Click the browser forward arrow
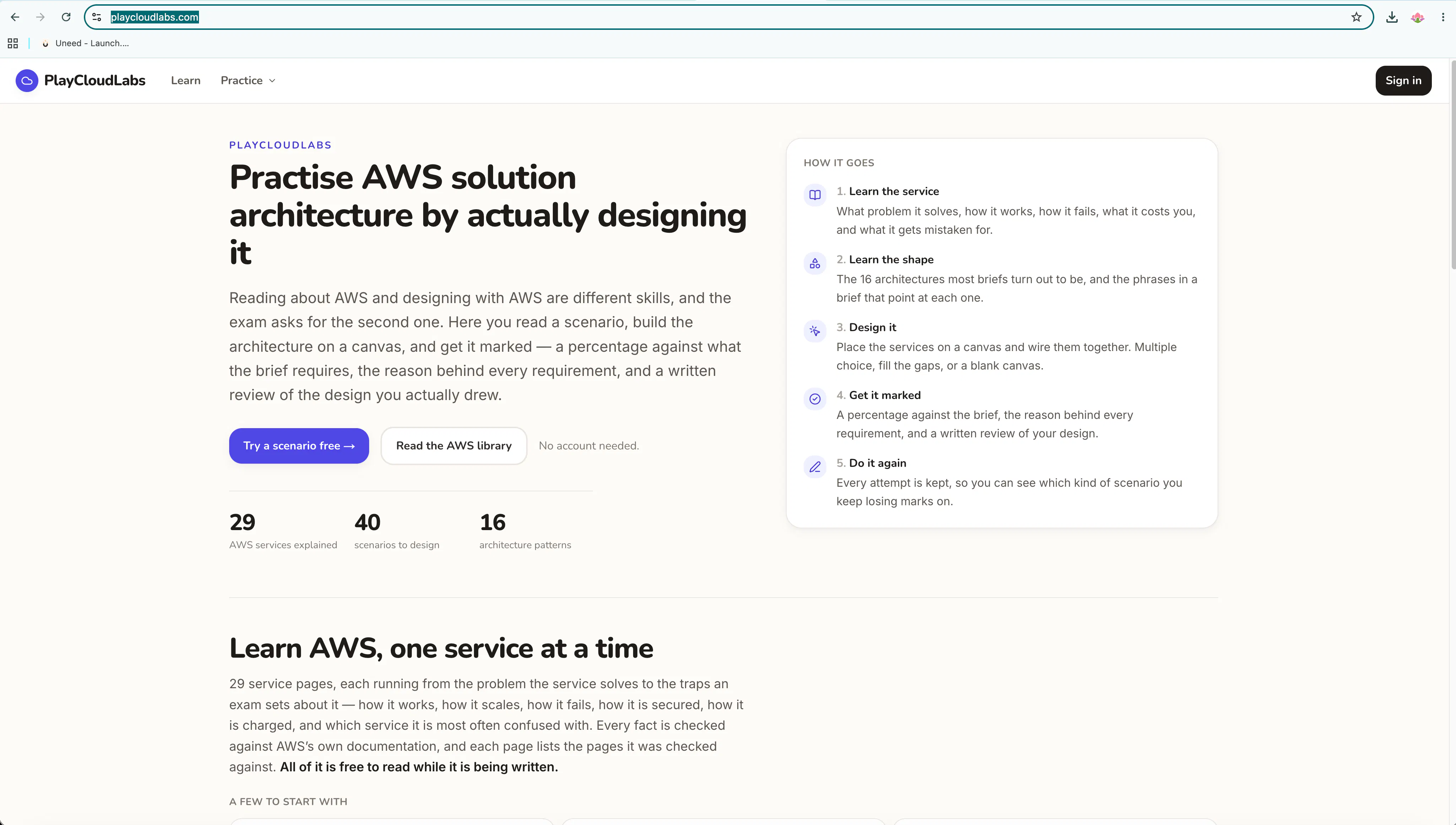The height and width of the screenshot is (825, 1456). 40,17
